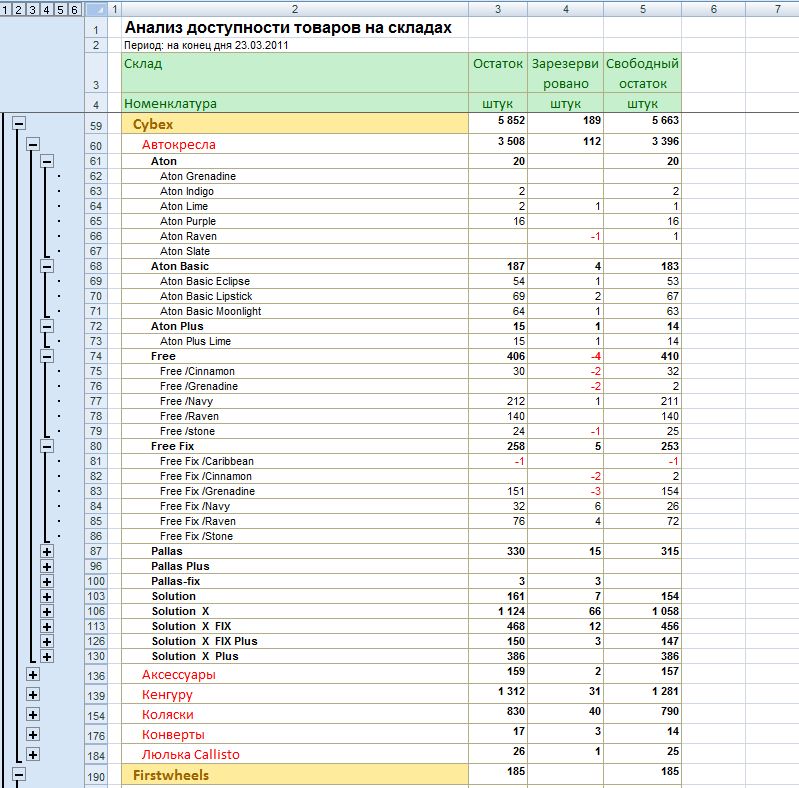The width and height of the screenshot is (799, 788).
Task: Select row 59 header
Action: click(96, 126)
